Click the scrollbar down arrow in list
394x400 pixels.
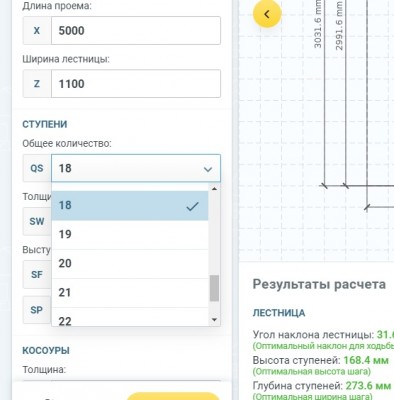[x=214, y=320]
